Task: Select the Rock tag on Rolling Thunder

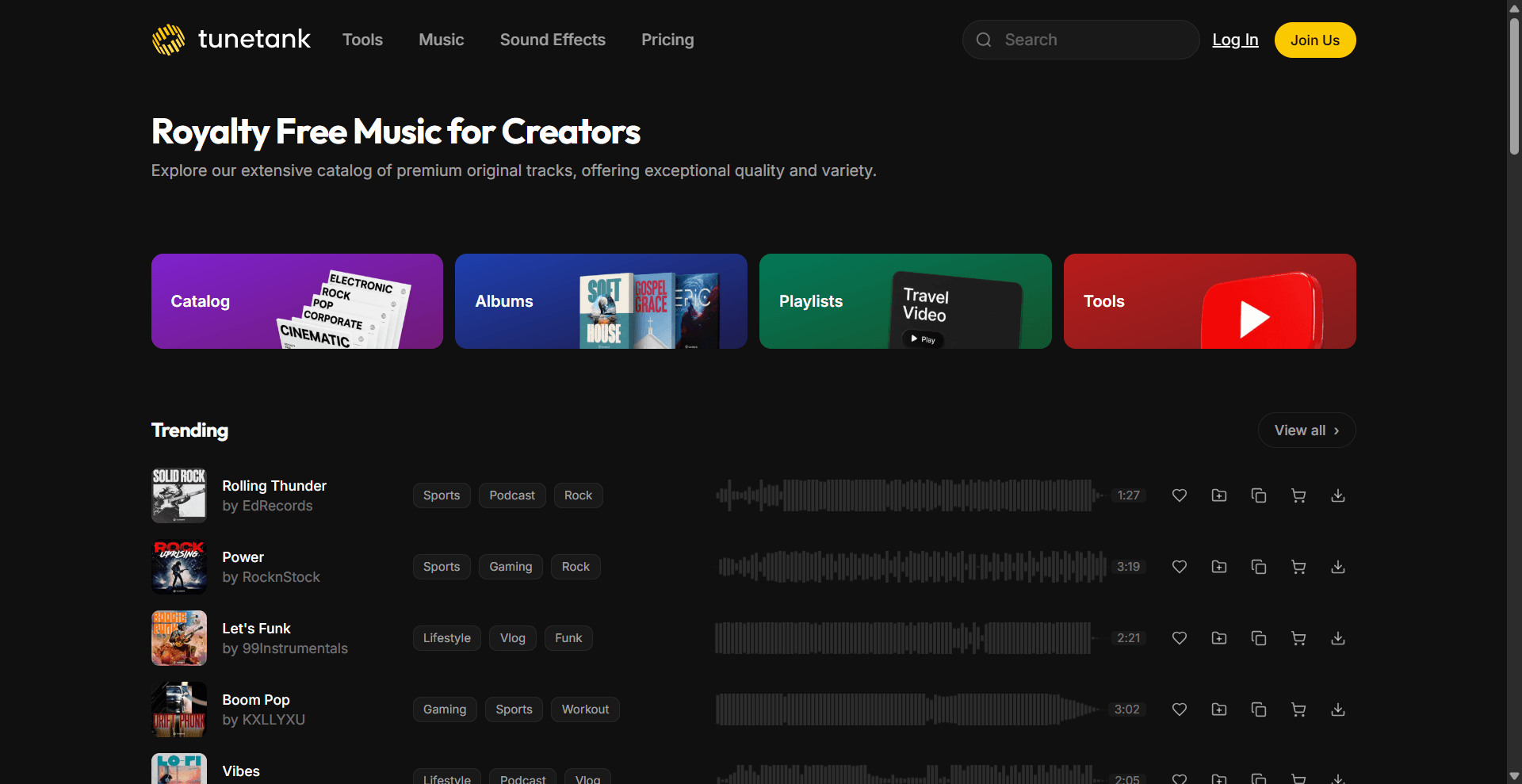Action: click(579, 495)
